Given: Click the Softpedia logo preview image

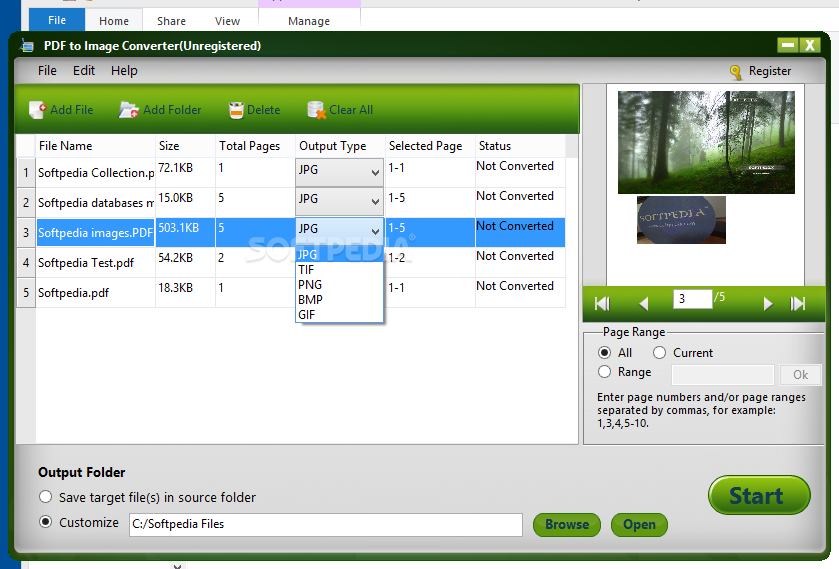Looking at the screenshot, I should tap(681, 220).
